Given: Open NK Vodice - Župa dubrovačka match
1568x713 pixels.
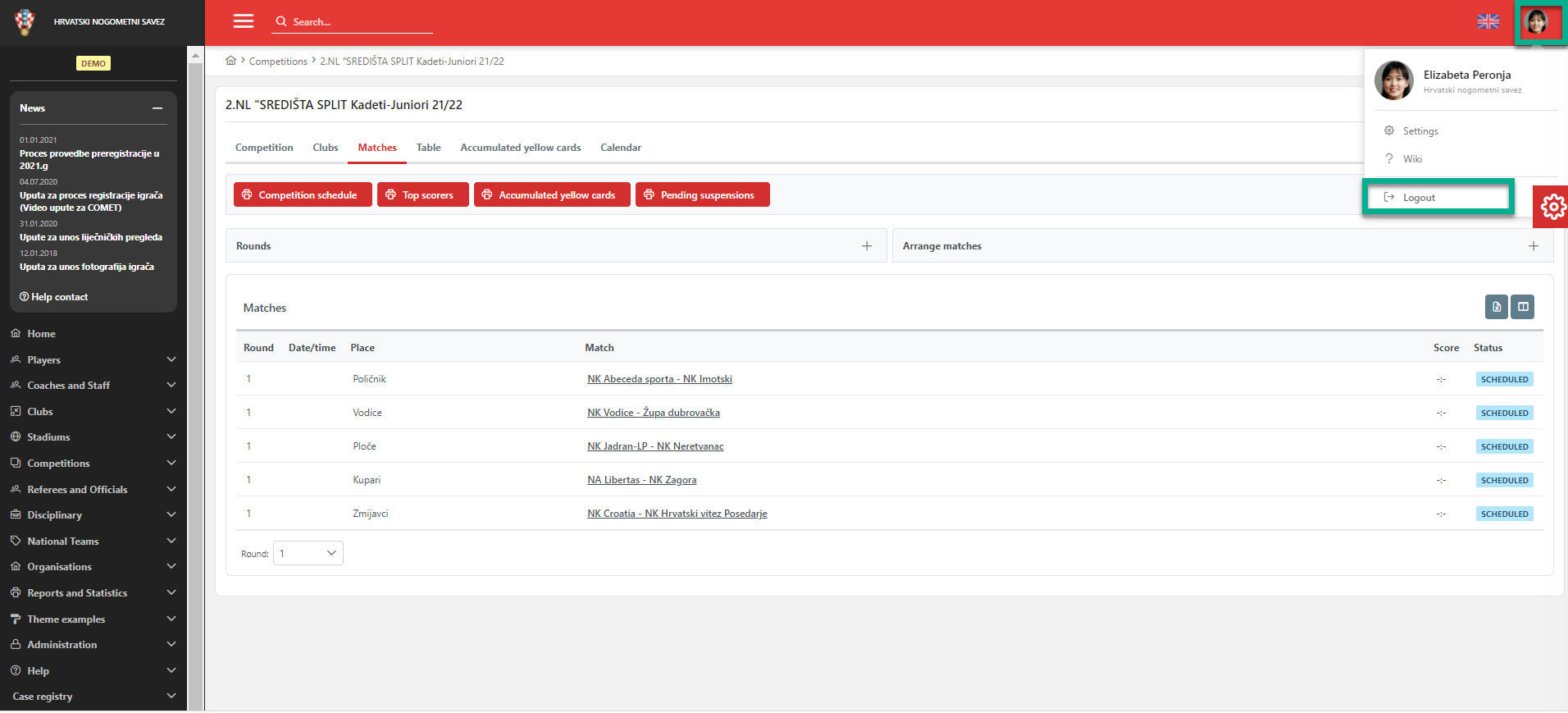Looking at the screenshot, I should click(653, 413).
